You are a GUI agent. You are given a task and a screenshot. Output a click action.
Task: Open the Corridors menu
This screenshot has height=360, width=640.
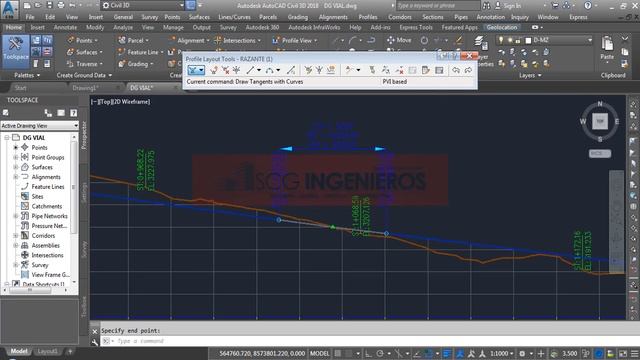pos(400,17)
